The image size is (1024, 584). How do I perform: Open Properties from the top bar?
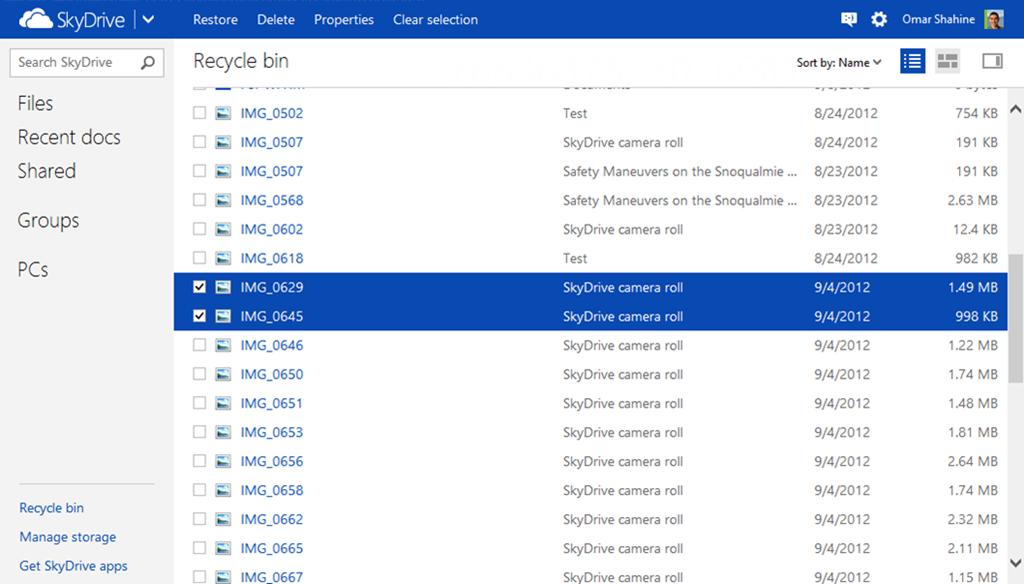click(x=344, y=20)
